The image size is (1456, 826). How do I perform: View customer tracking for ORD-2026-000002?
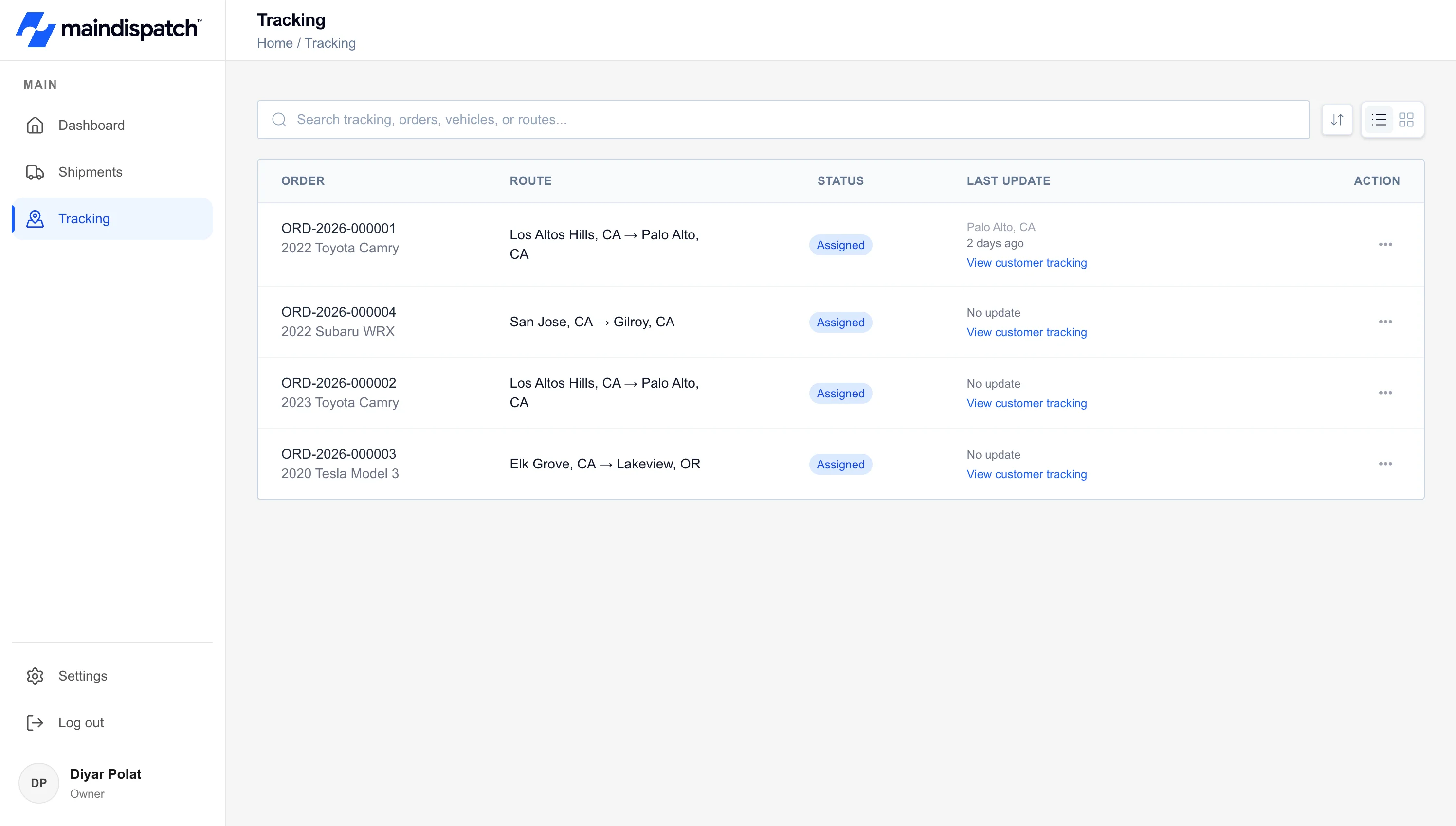[1026, 403]
